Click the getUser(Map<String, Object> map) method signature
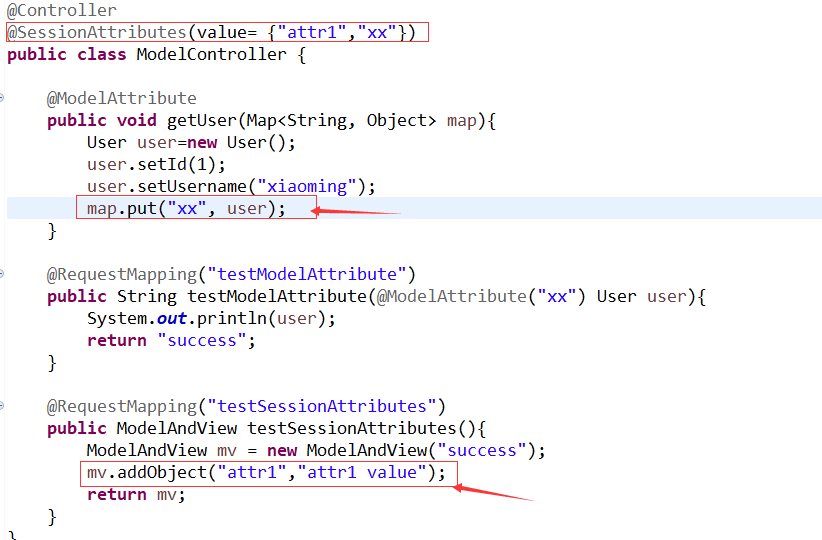Viewport: 822px width, 540px height. [272, 121]
